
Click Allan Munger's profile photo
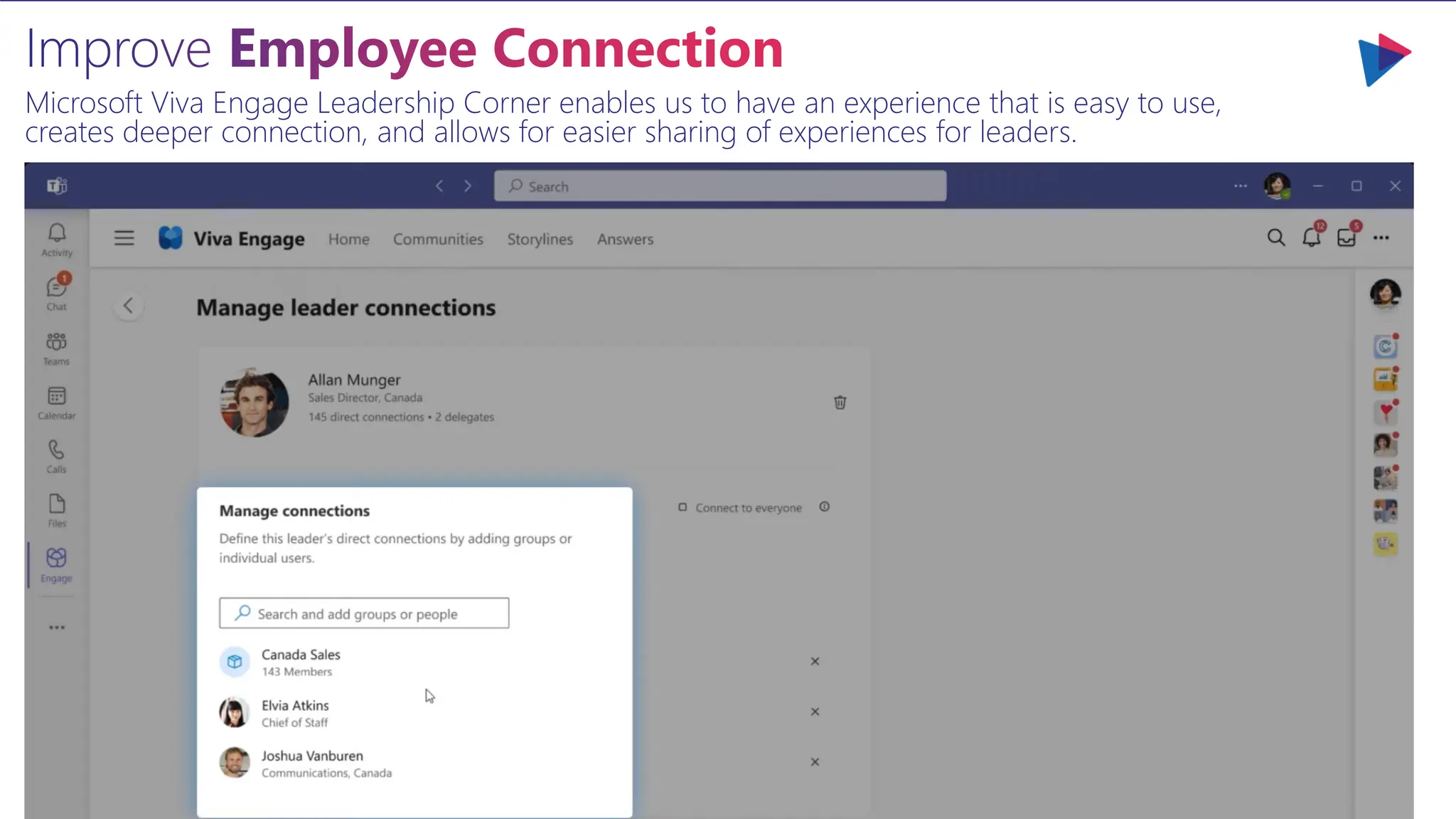pyautogui.click(x=255, y=402)
